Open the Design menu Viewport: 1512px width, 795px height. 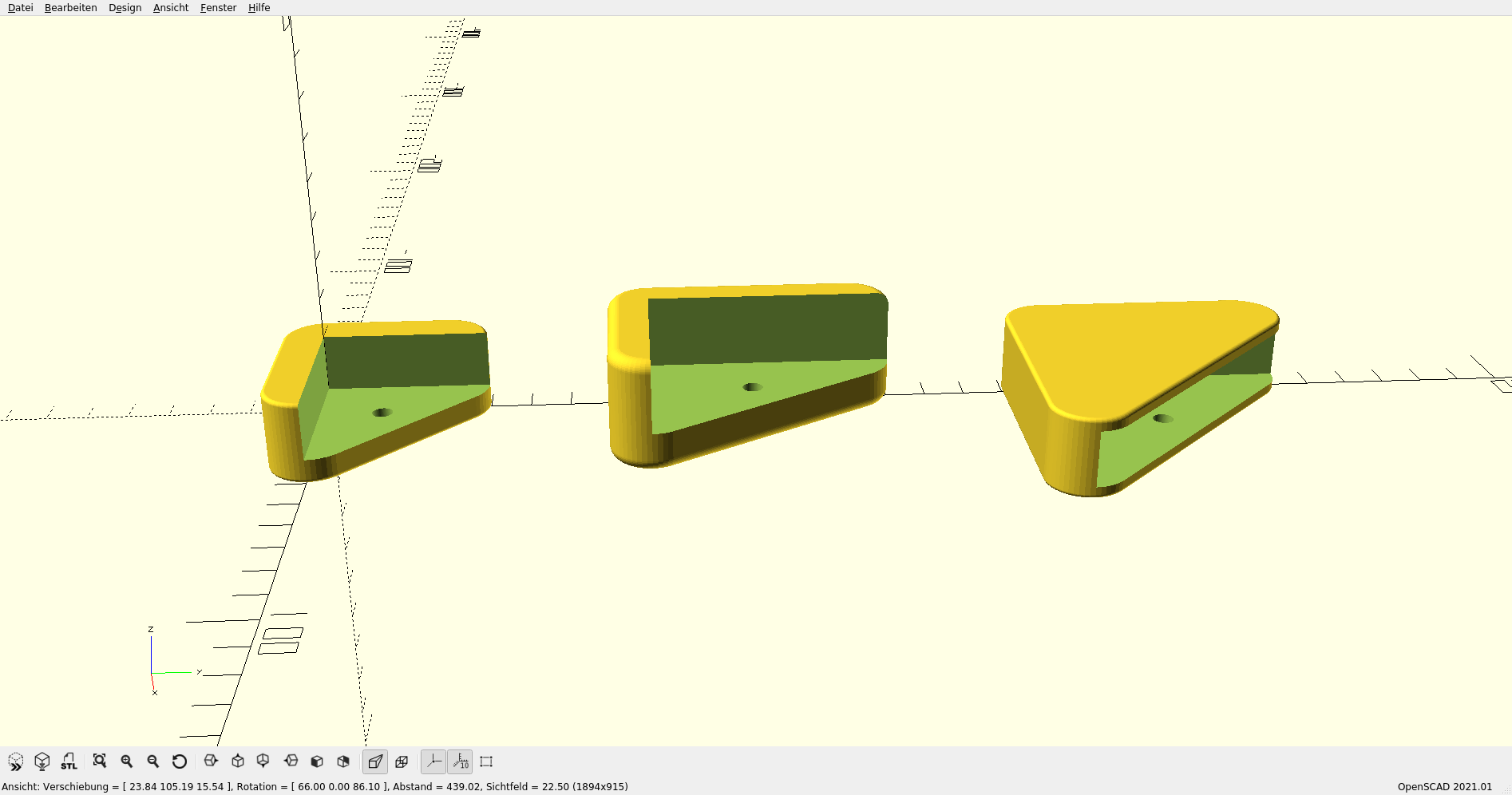click(x=125, y=8)
